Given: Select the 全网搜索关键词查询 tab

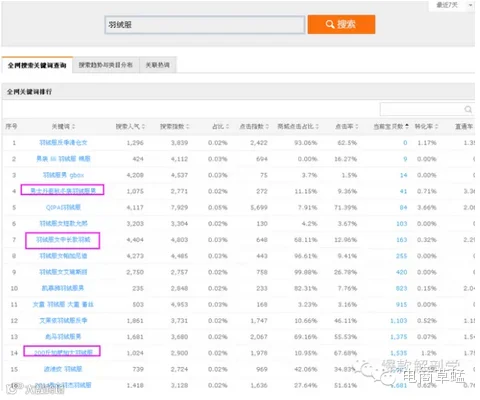Looking at the screenshot, I should point(37,65).
